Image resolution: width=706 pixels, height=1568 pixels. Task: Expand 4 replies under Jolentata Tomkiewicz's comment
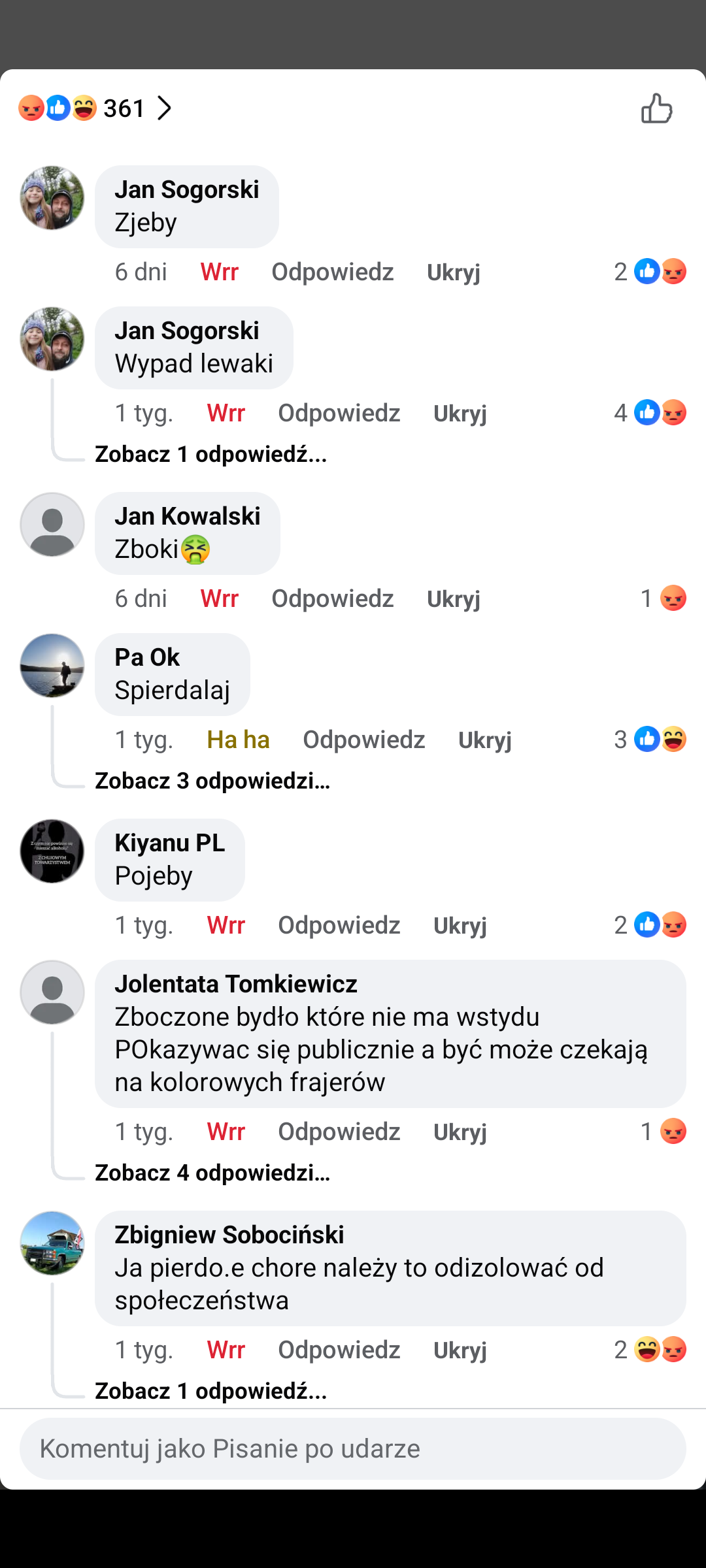coord(212,1173)
